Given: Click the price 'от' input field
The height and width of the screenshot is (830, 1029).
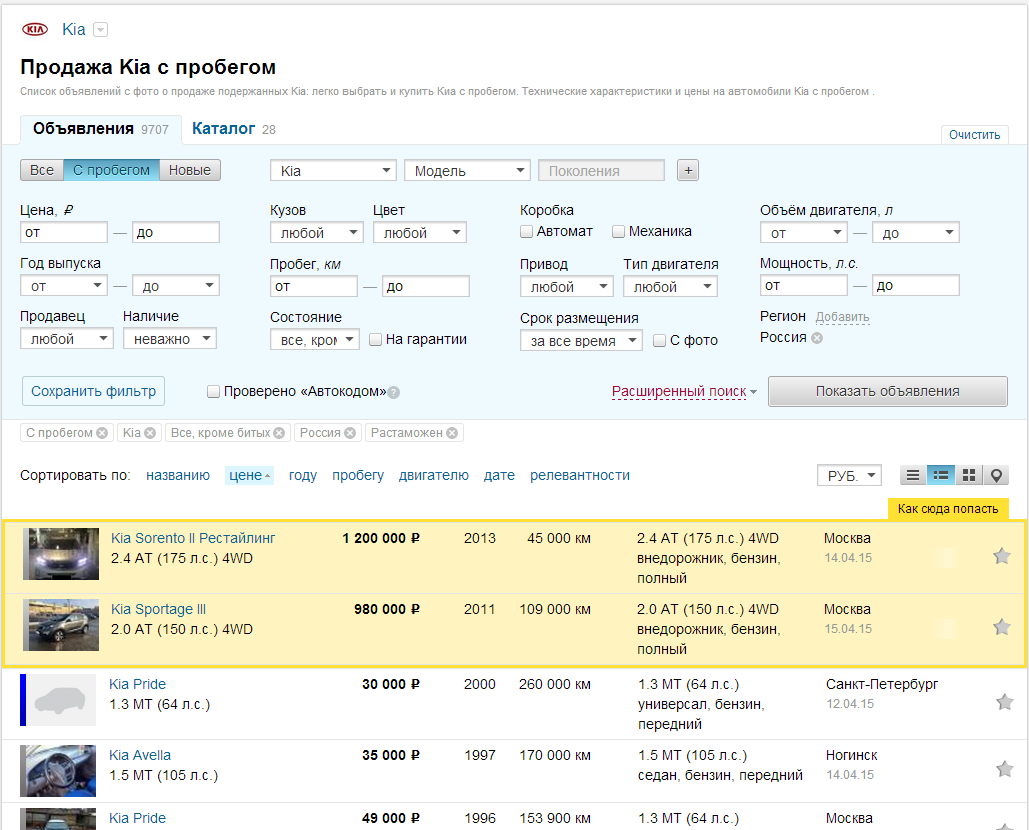Looking at the screenshot, I should click(64, 232).
